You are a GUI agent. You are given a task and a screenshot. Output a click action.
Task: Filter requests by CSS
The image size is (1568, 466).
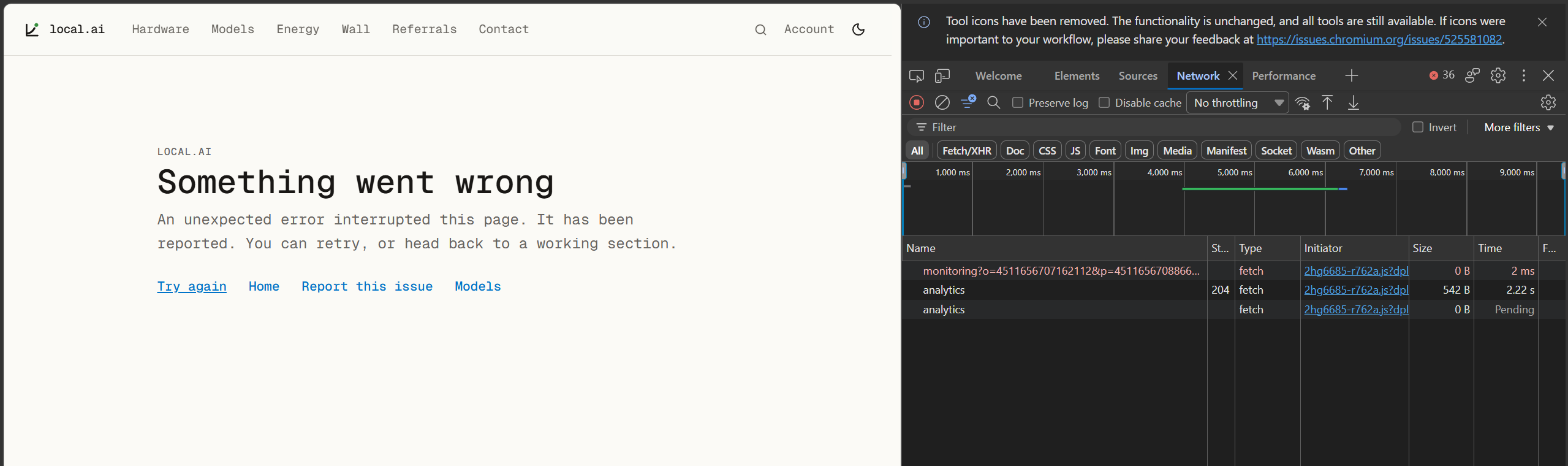coord(1047,151)
